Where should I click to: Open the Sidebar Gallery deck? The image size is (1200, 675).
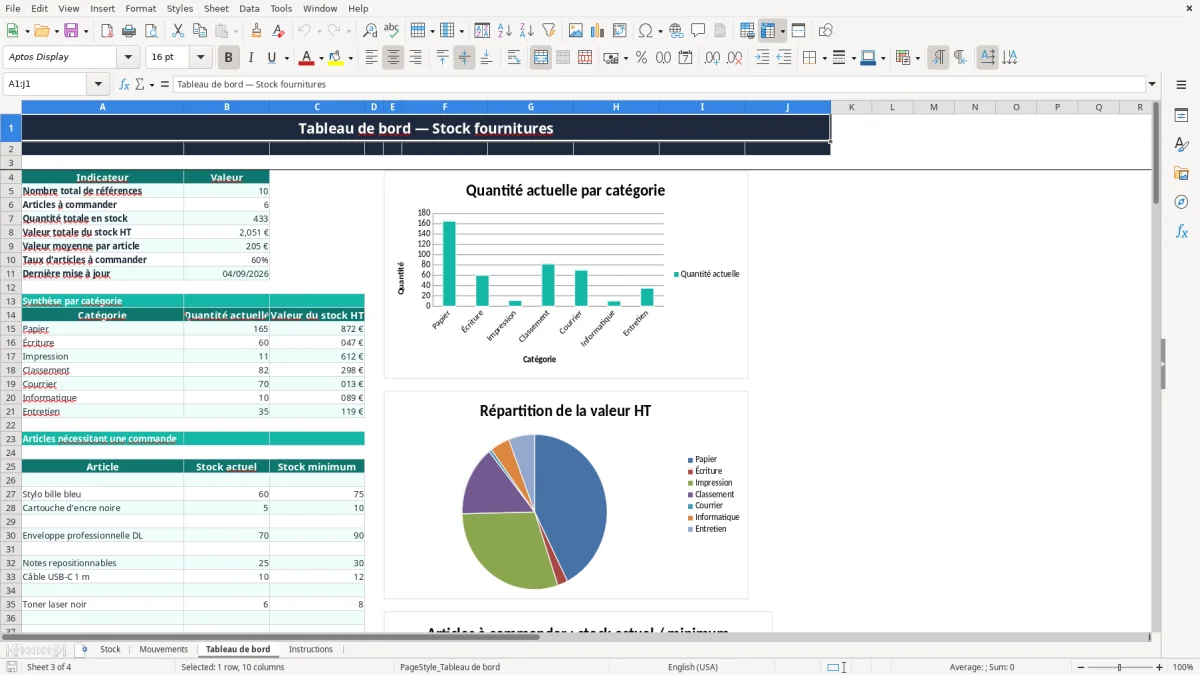pyautogui.click(x=1181, y=174)
